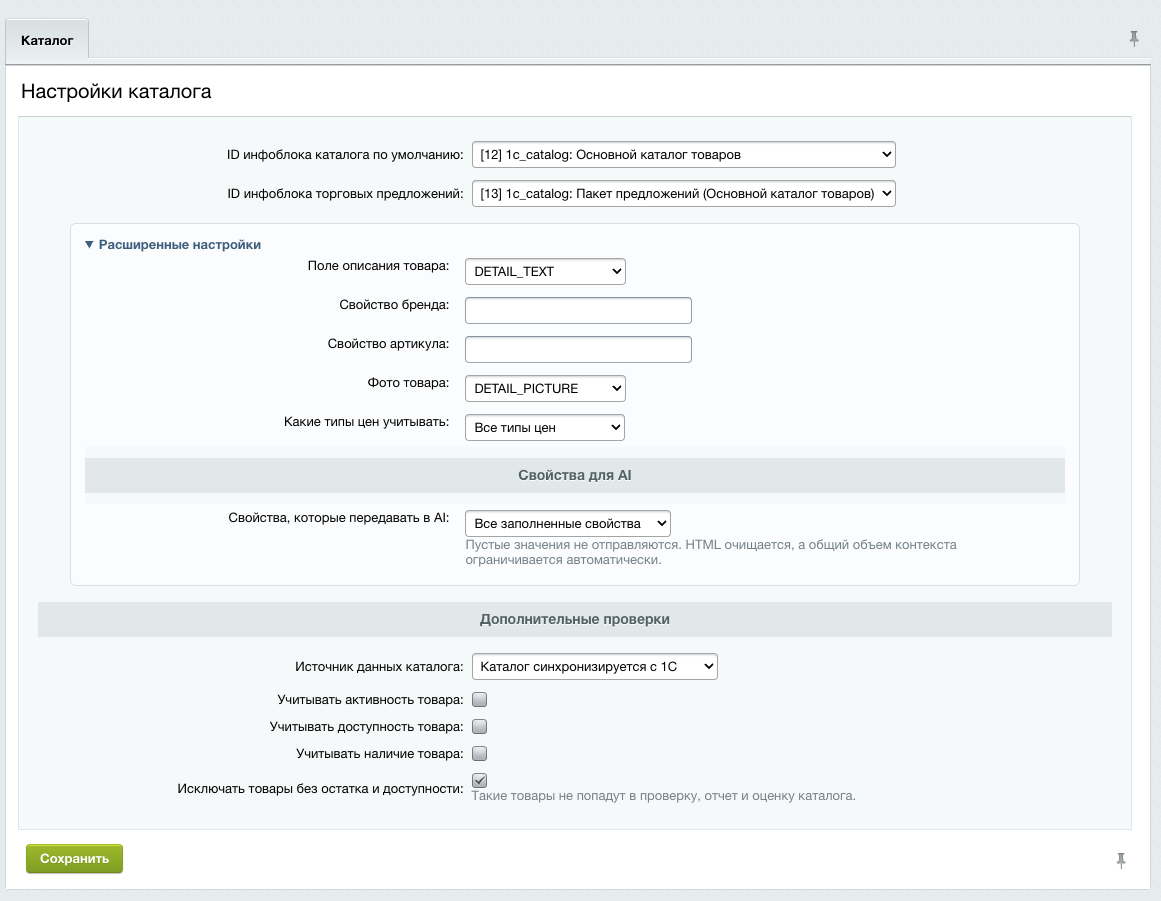This screenshot has height=901, width=1161.
Task: Open Поле описания товара DETAIL_TEXT dropdown
Action: [545, 272]
